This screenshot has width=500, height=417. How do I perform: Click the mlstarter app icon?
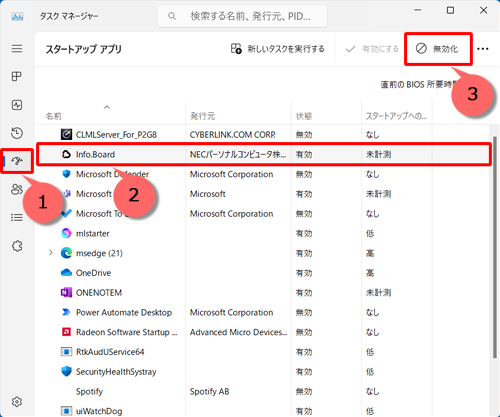click(66, 233)
